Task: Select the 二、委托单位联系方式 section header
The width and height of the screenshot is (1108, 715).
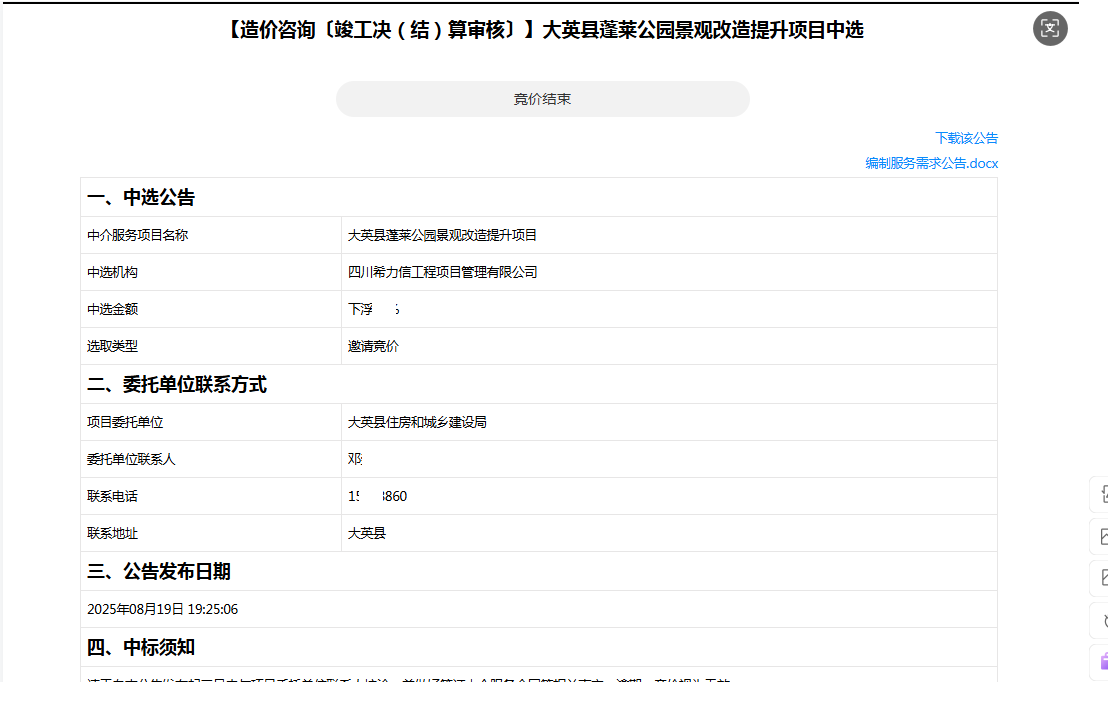Action: [x=177, y=385]
